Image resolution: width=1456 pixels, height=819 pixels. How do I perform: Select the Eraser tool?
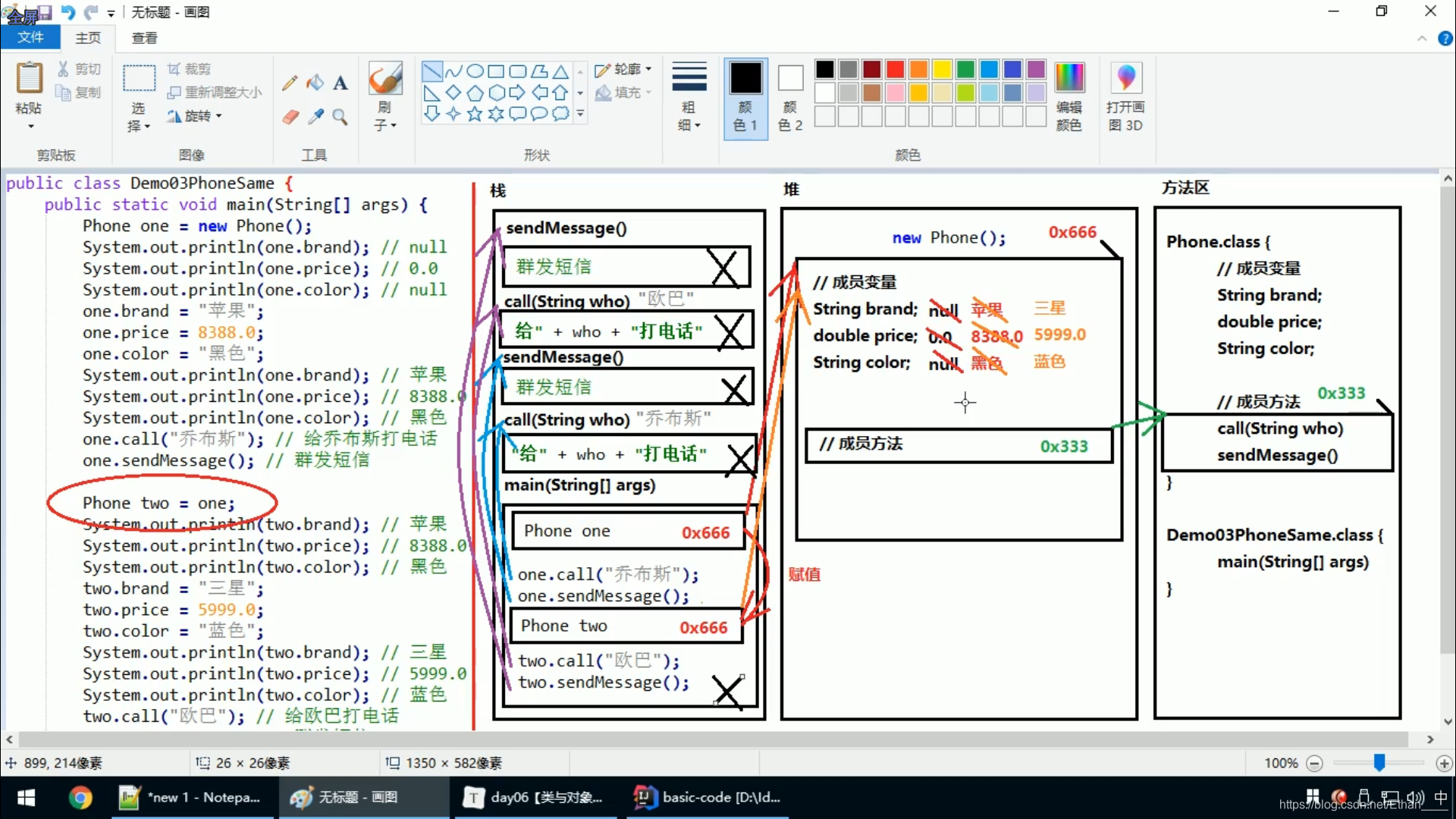point(290,117)
